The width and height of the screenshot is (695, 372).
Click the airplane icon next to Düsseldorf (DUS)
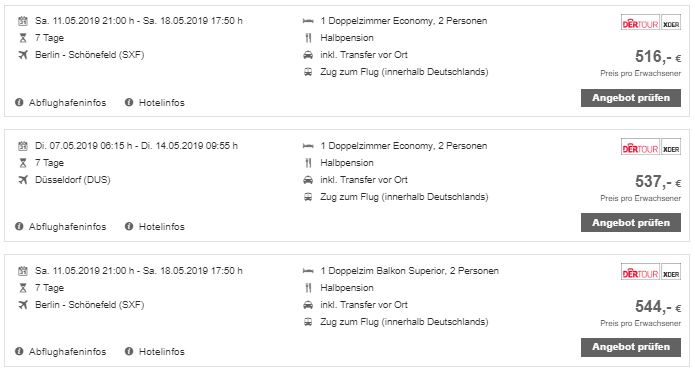click(23, 180)
